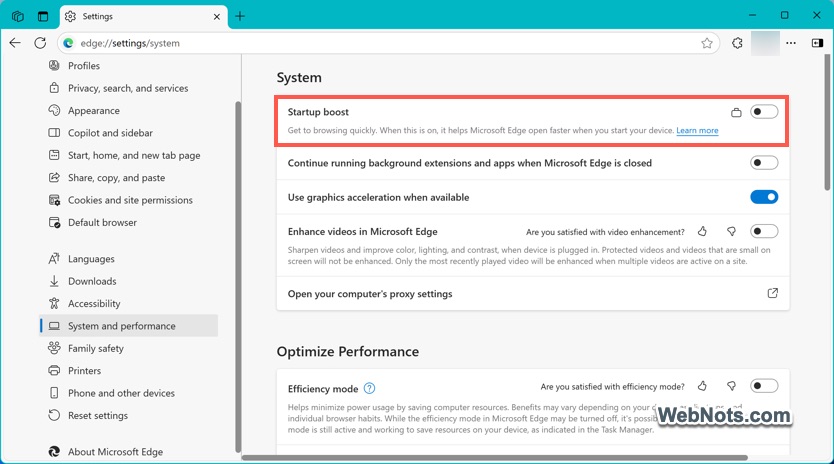Give thumbs down for efficiency mode

(x=731, y=386)
